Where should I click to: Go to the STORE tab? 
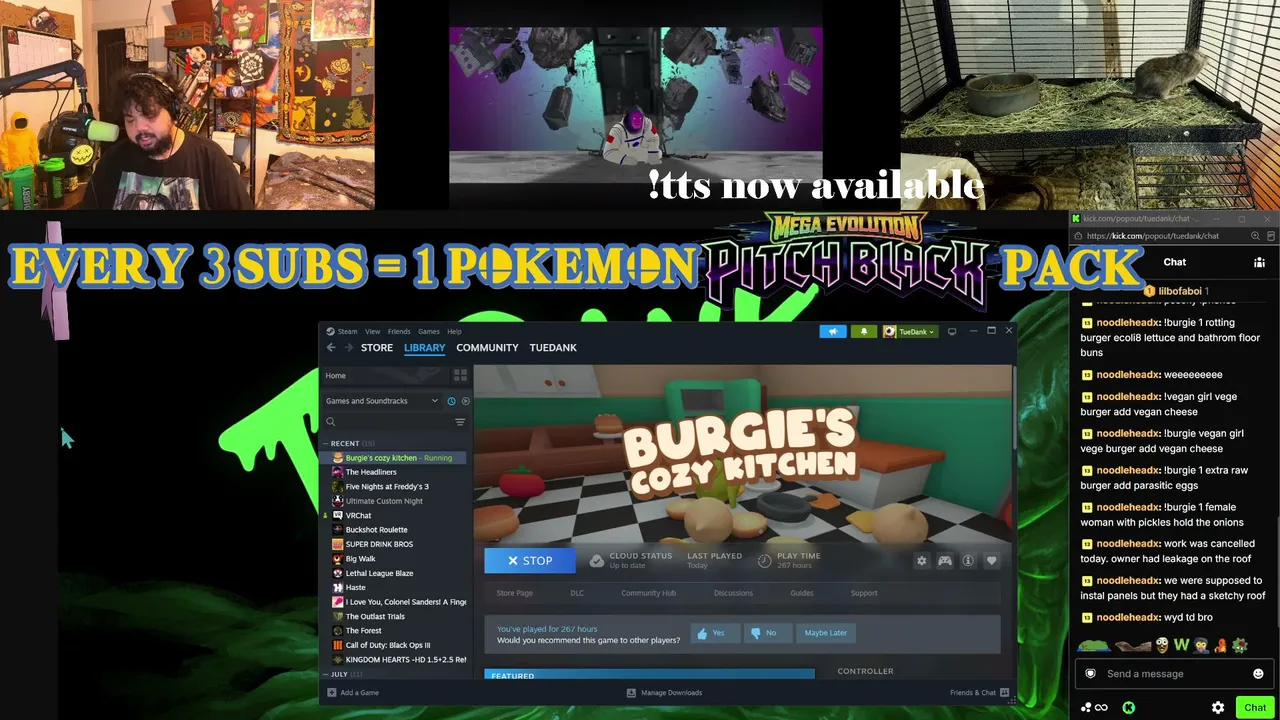377,348
